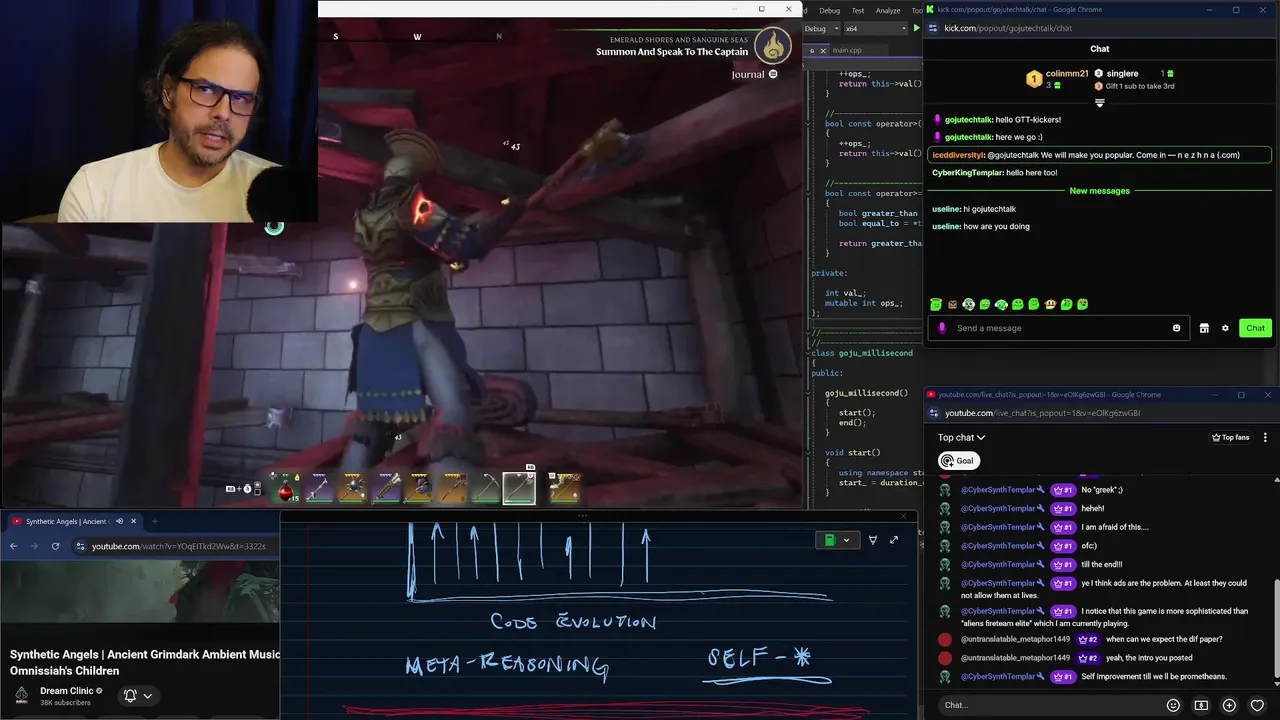Collapse the operator>= function fold marker
This screenshot has width=1280, height=720.
pyautogui.click(x=809, y=193)
